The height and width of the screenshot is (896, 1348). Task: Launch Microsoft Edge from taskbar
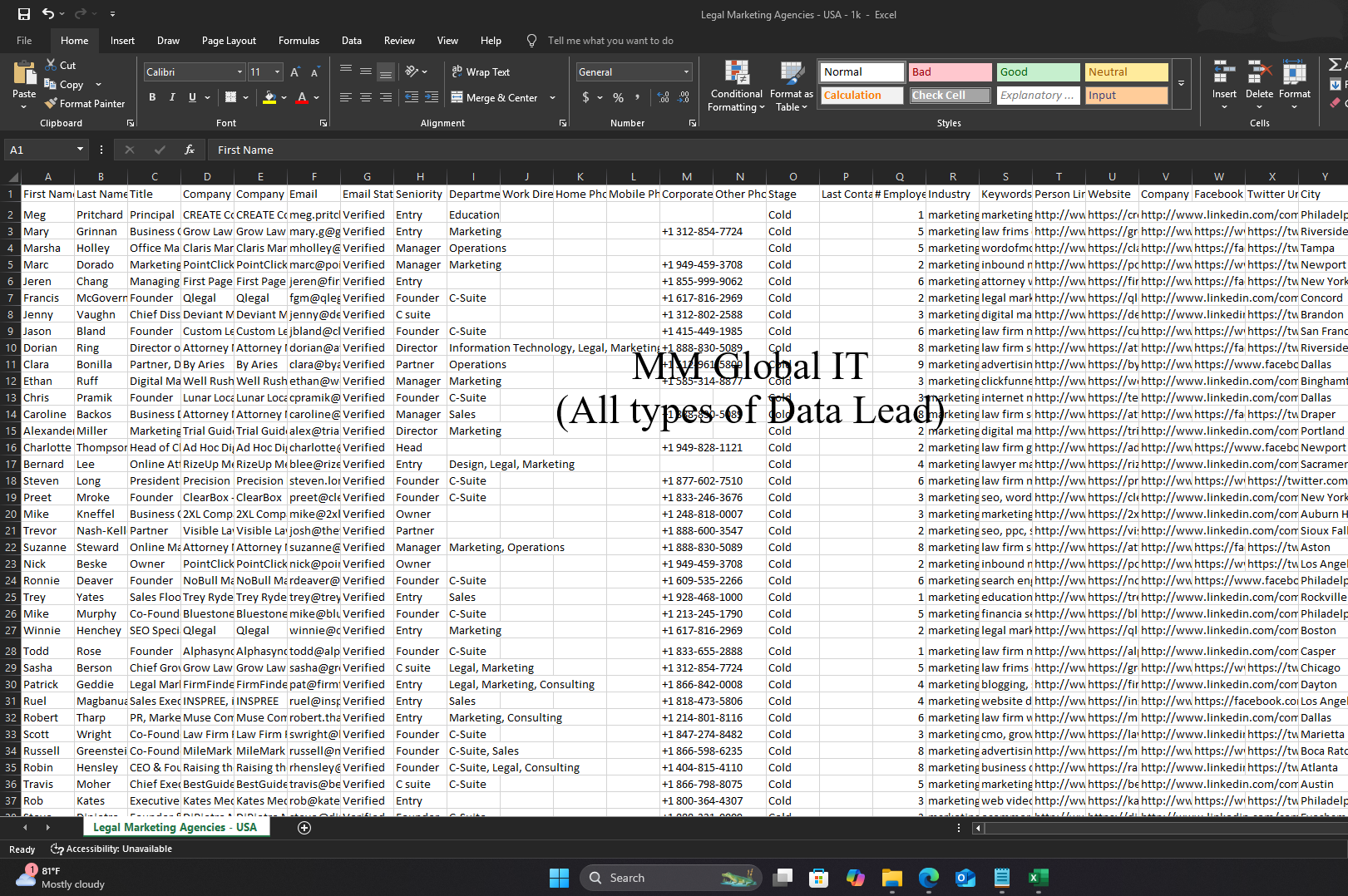pos(929,878)
